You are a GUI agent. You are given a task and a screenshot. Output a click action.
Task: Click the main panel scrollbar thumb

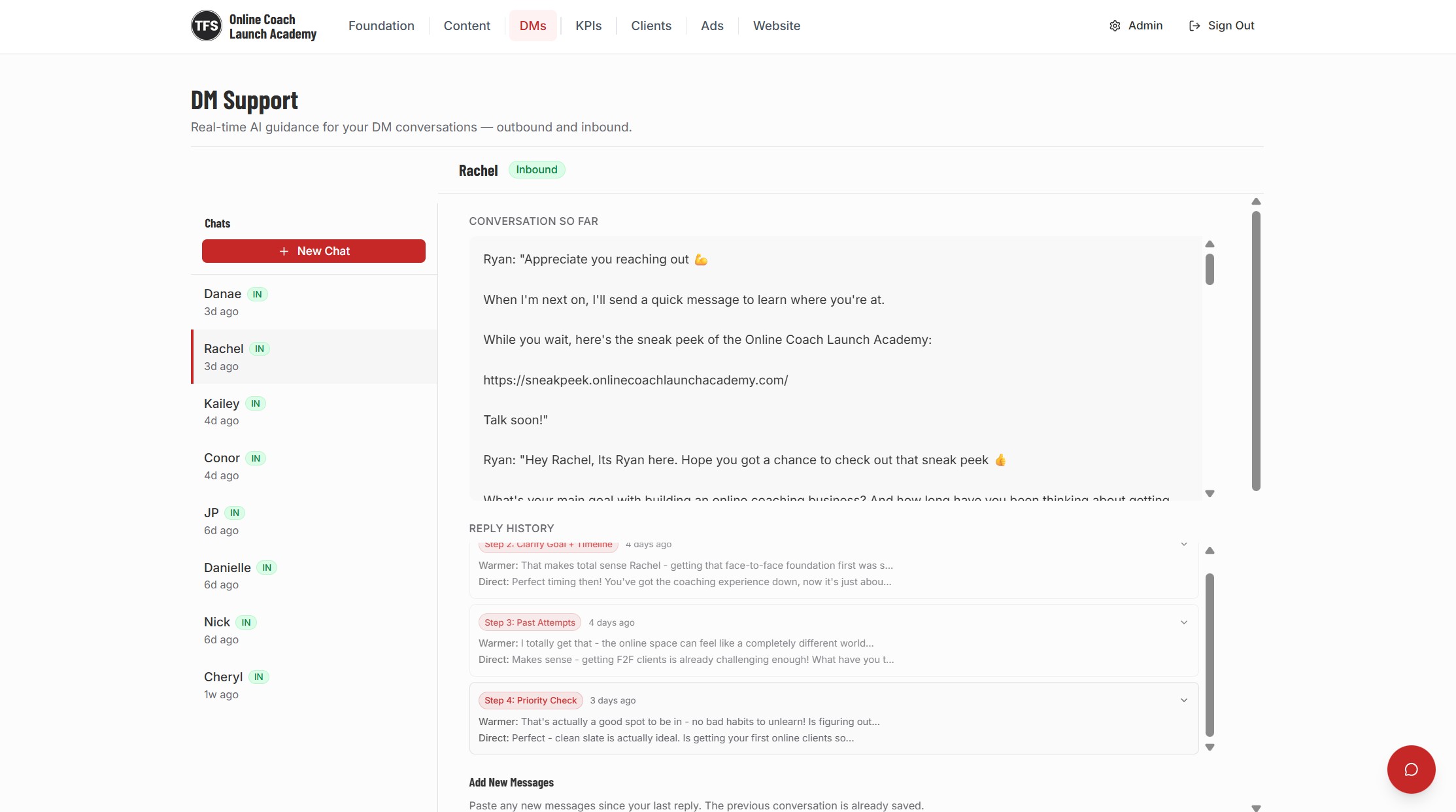coord(1256,351)
